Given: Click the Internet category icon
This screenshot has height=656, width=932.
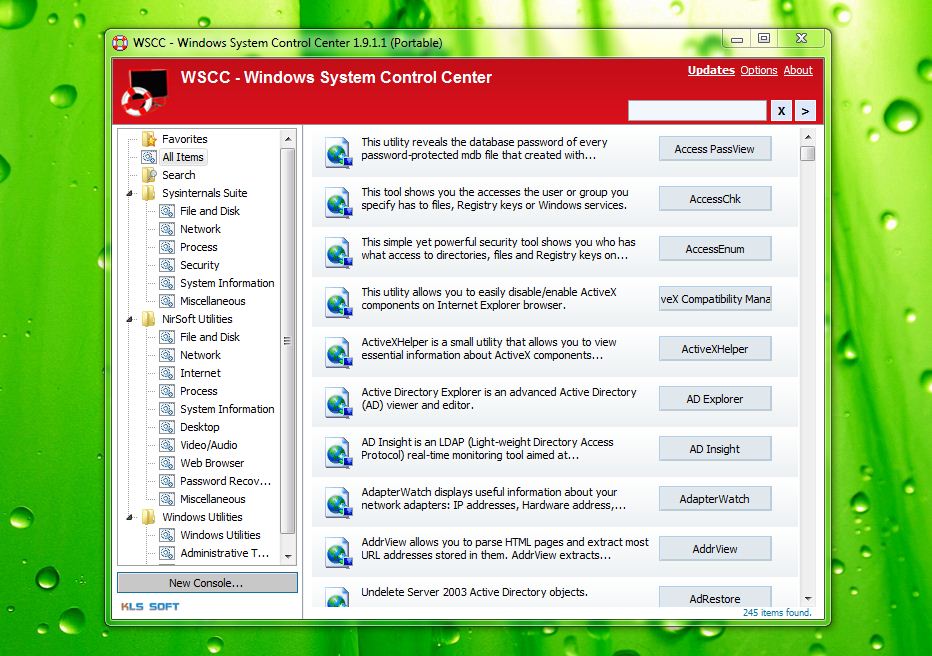Looking at the screenshot, I should click(167, 373).
